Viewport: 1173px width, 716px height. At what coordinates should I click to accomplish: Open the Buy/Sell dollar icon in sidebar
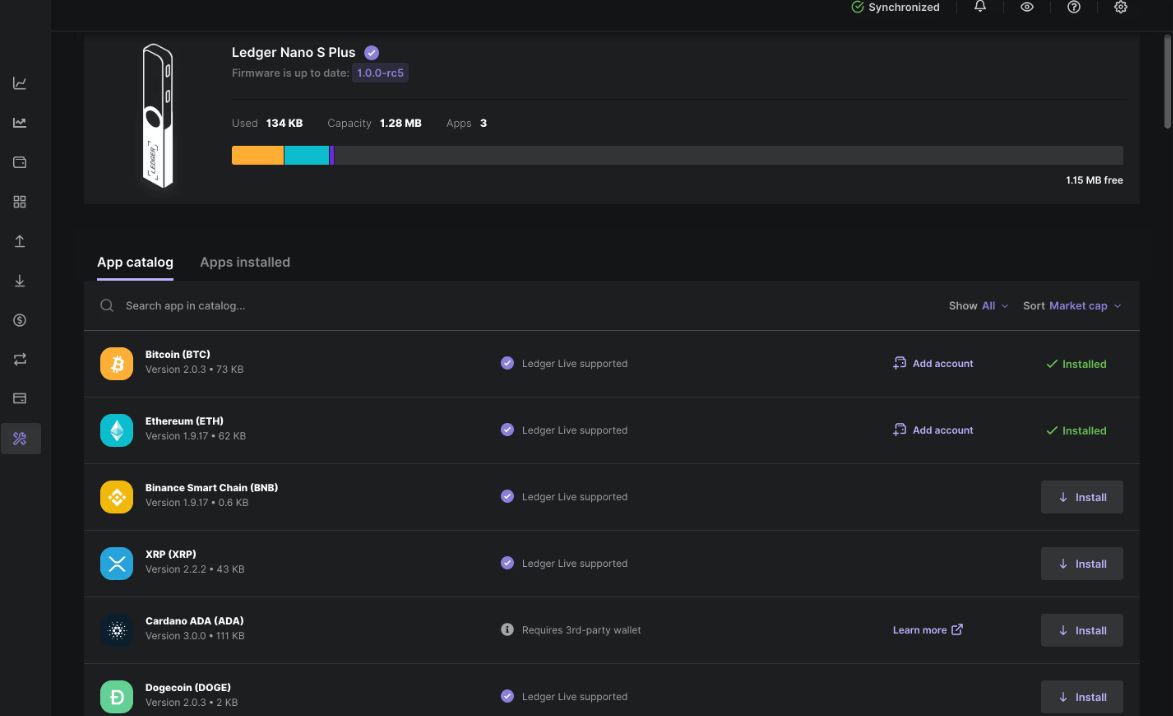[x=19, y=320]
